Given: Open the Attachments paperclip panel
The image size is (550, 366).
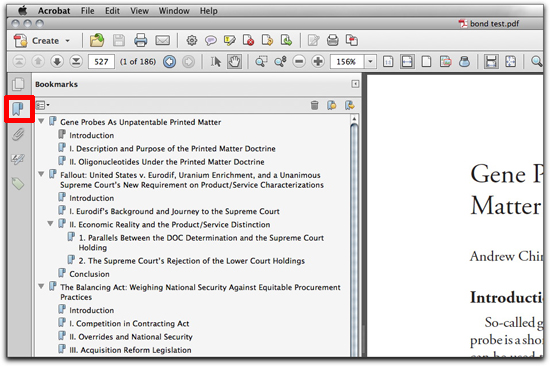Looking at the screenshot, I should 18,134.
